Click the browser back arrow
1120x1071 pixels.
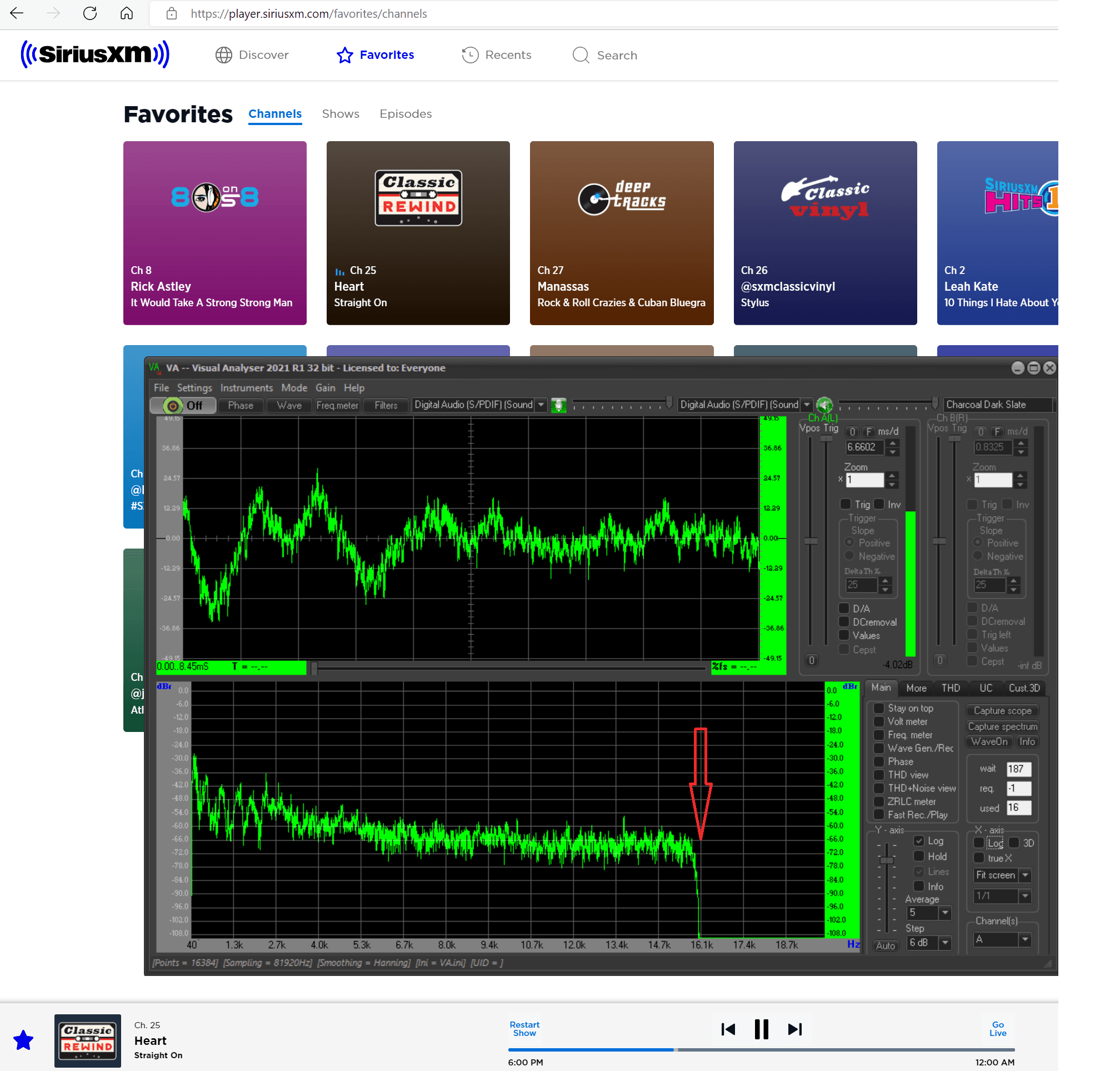pyautogui.click(x=17, y=13)
